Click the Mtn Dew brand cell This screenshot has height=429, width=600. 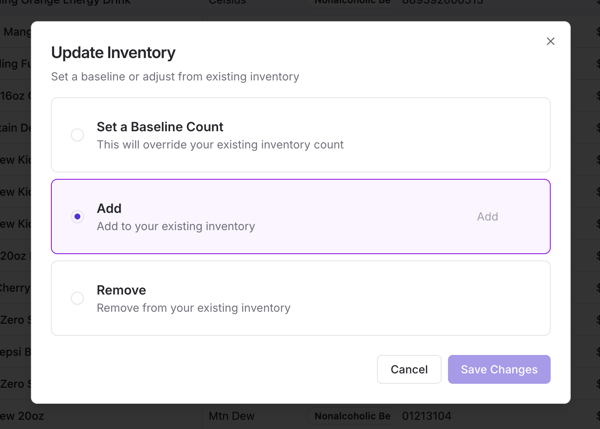pos(232,416)
